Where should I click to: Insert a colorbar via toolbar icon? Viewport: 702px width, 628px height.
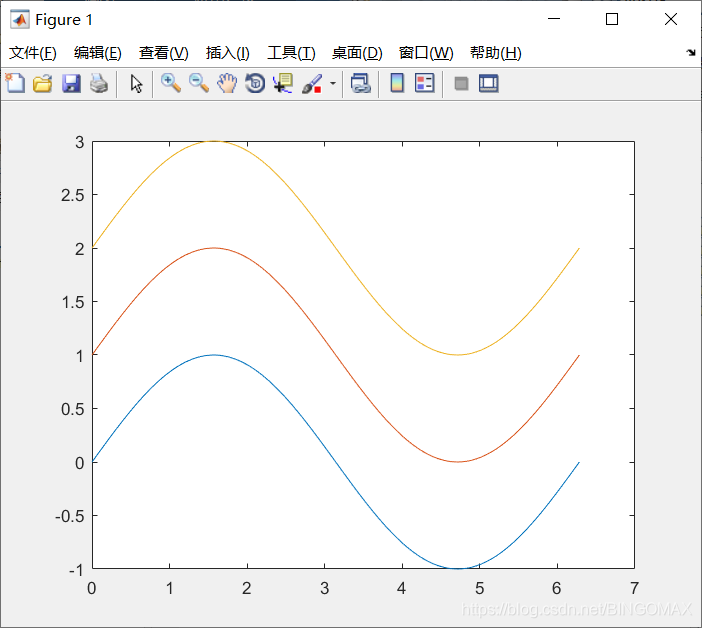click(x=397, y=84)
